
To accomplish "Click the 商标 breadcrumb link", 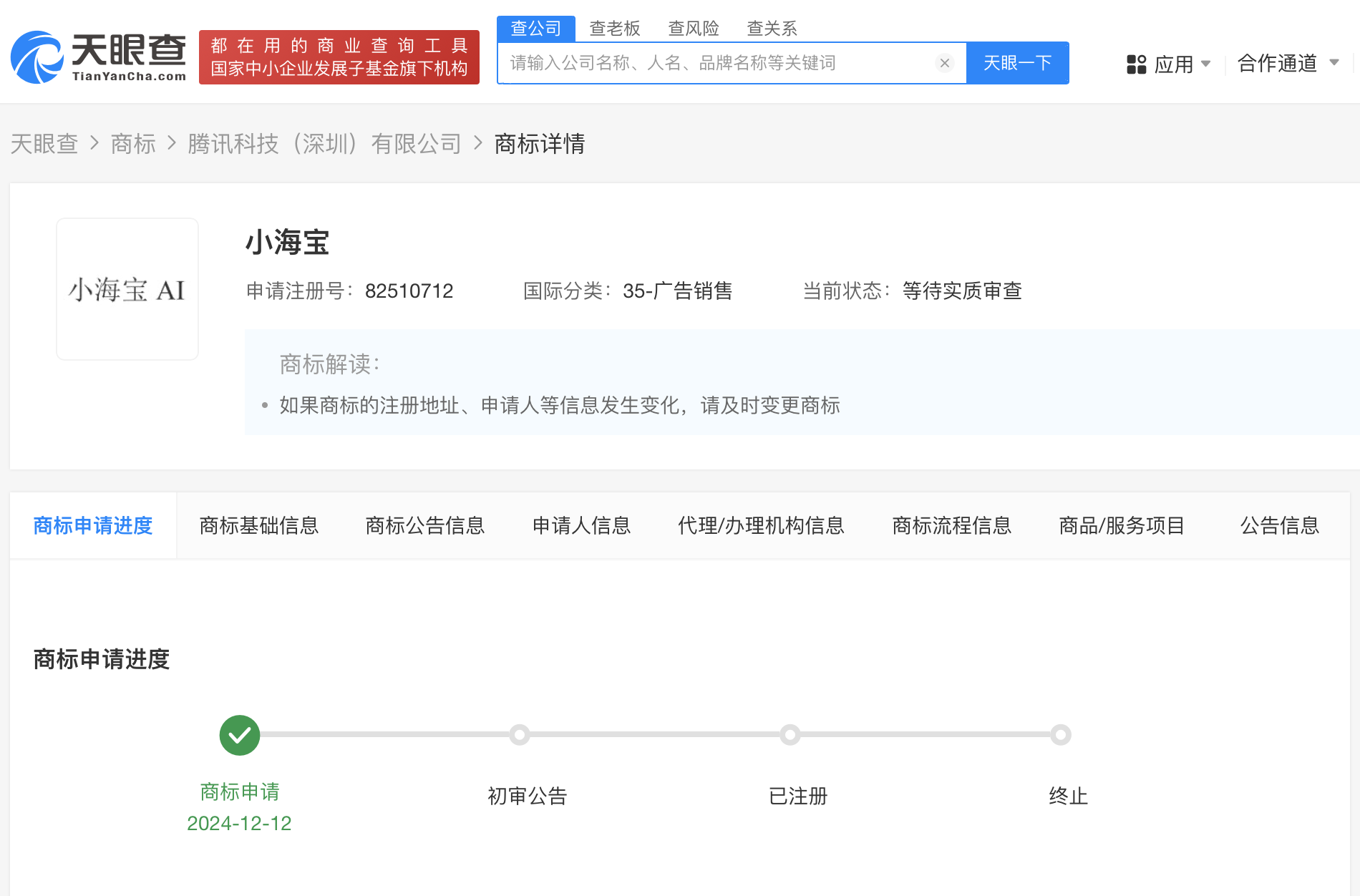I will click(133, 144).
